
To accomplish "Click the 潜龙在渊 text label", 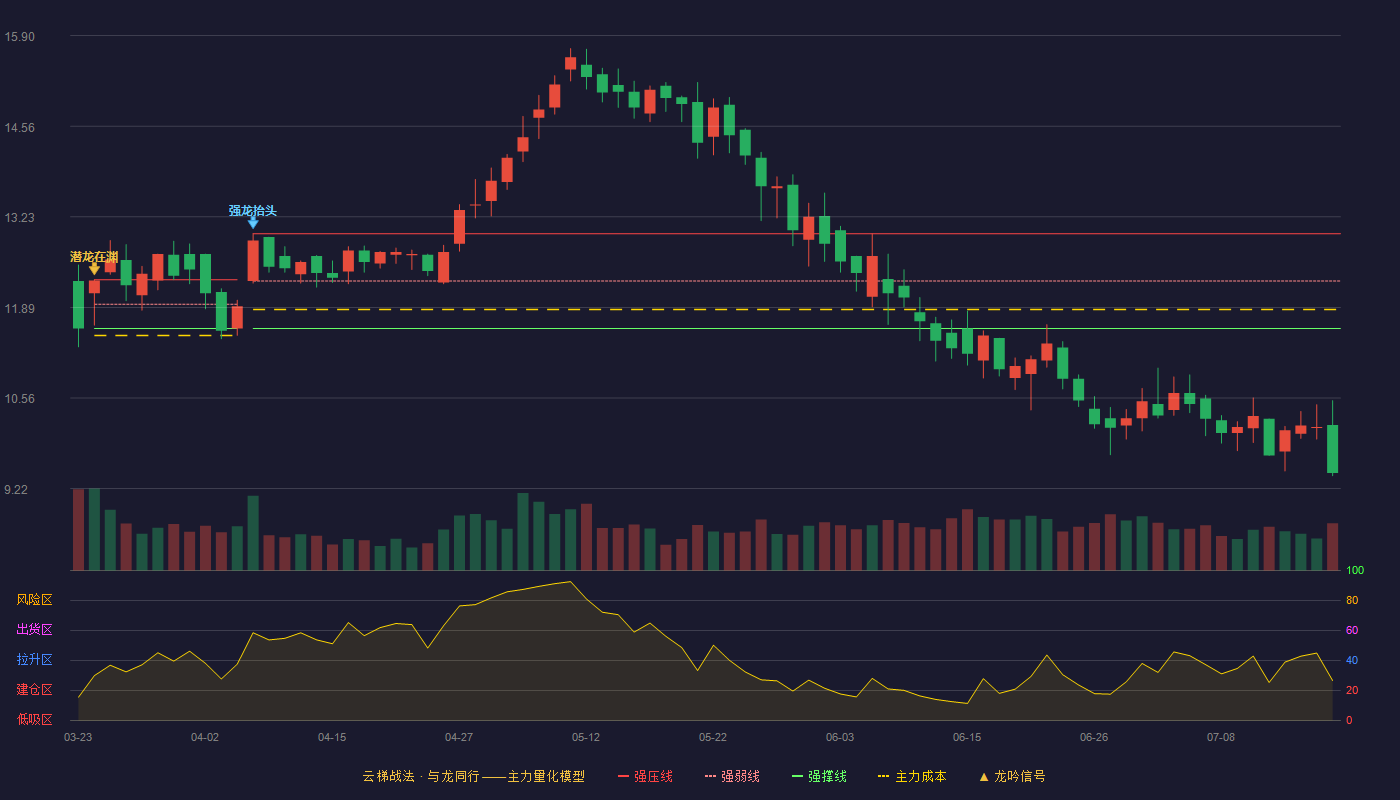I will (x=94, y=257).
